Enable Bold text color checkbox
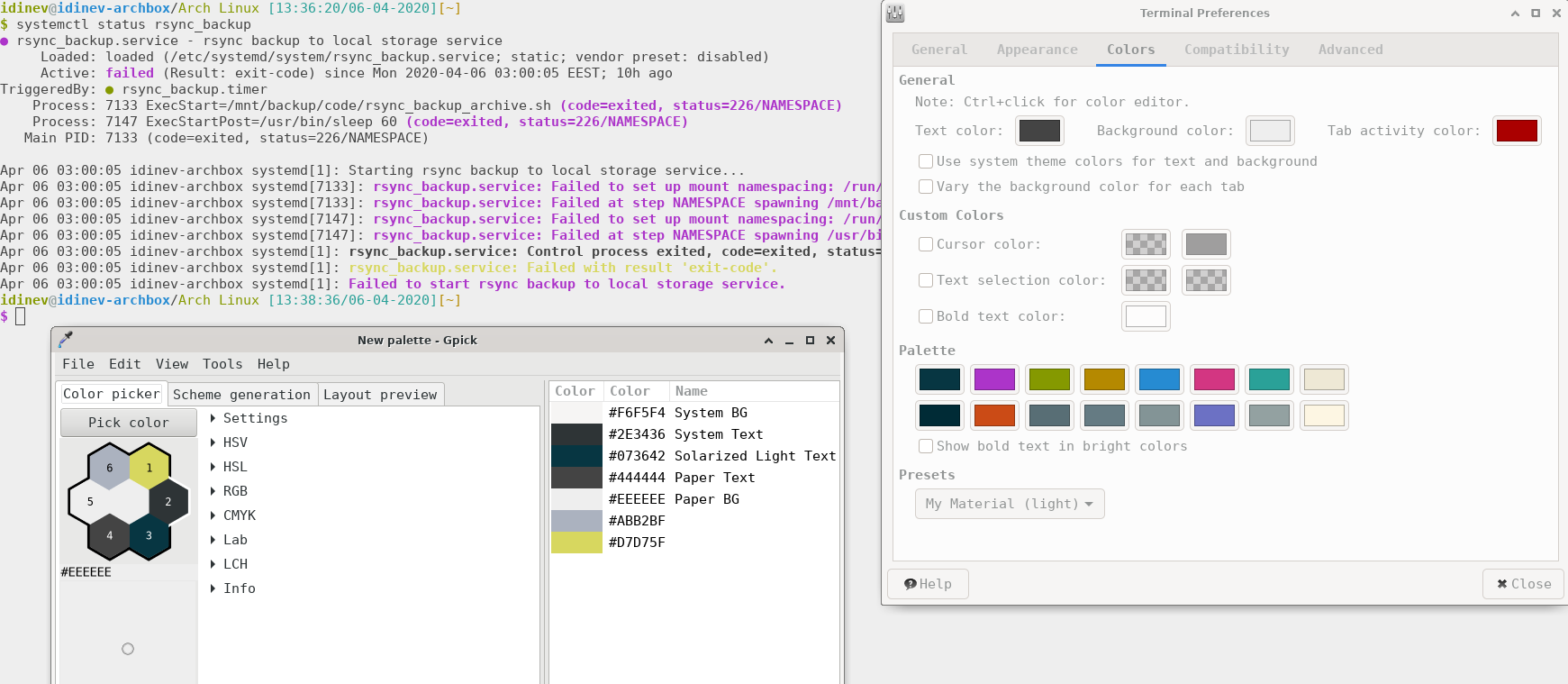Image resolution: width=1568 pixels, height=684 pixels. click(926, 316)
